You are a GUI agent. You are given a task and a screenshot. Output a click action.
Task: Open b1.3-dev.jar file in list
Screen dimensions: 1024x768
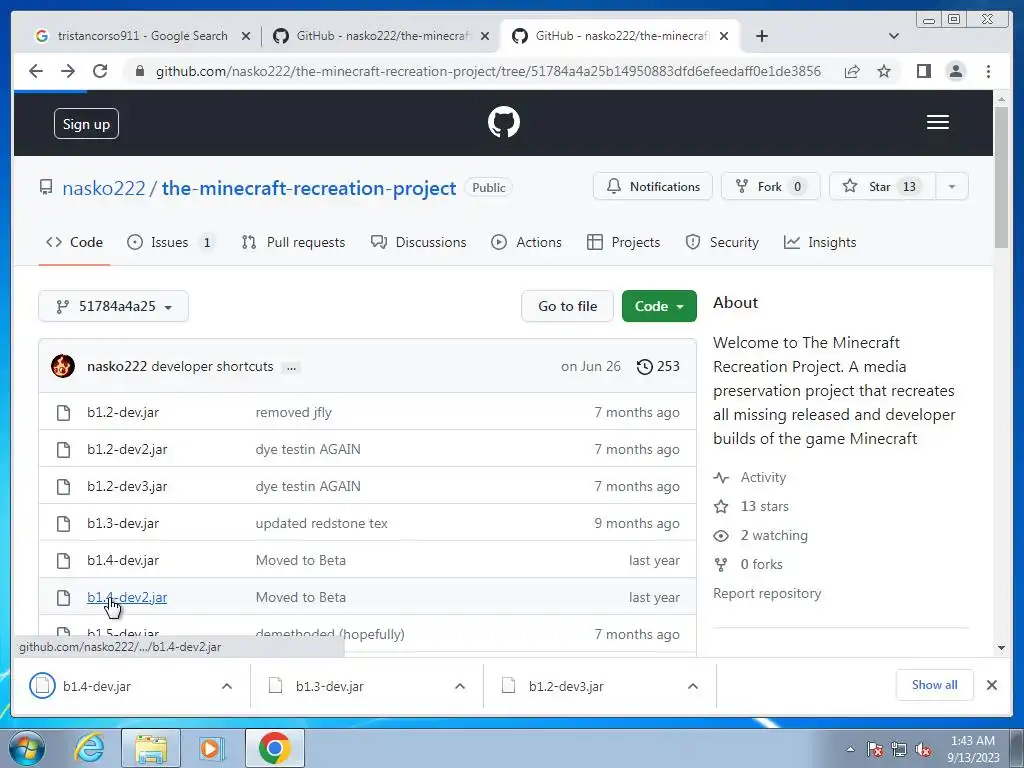123,524
